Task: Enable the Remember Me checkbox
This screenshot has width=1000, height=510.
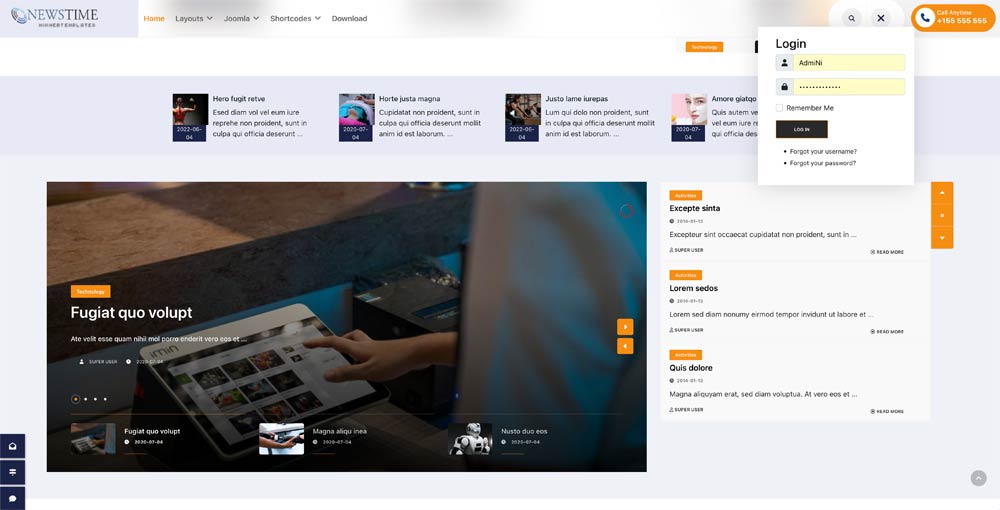Action: [780, 108]
